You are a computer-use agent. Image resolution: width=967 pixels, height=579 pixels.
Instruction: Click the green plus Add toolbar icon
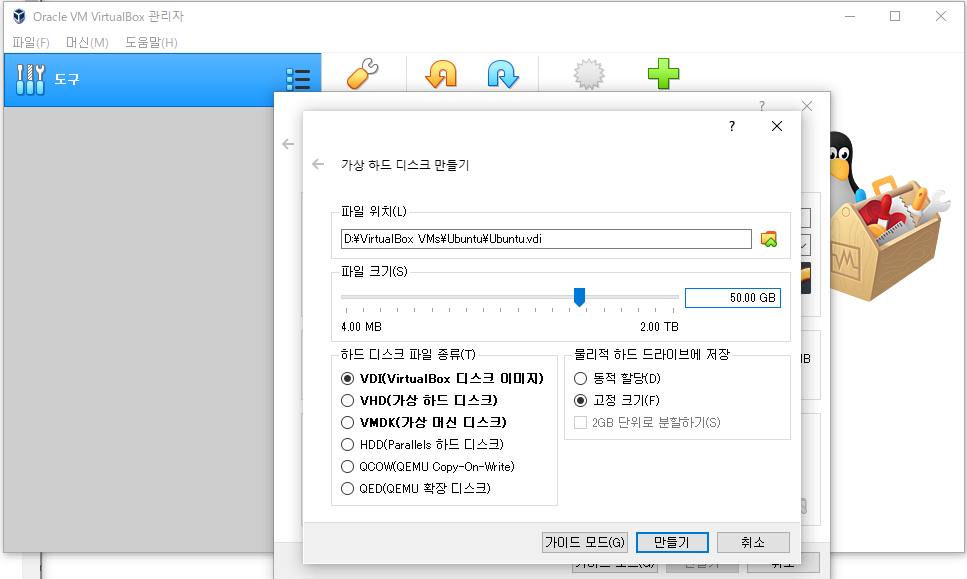[x=664, y=74]
